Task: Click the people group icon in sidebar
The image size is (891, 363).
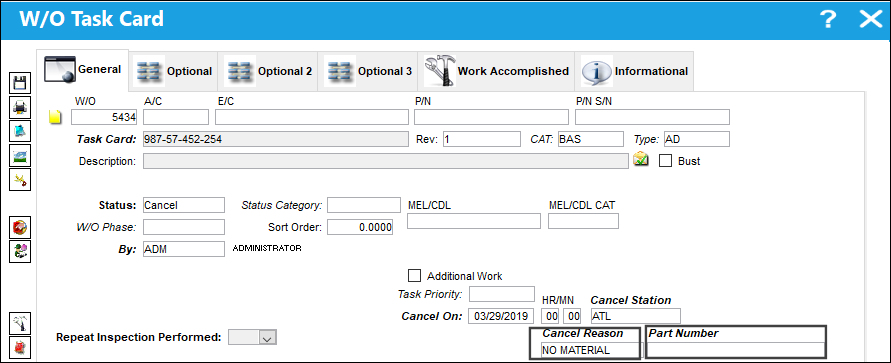Action: tap(21, 251)
